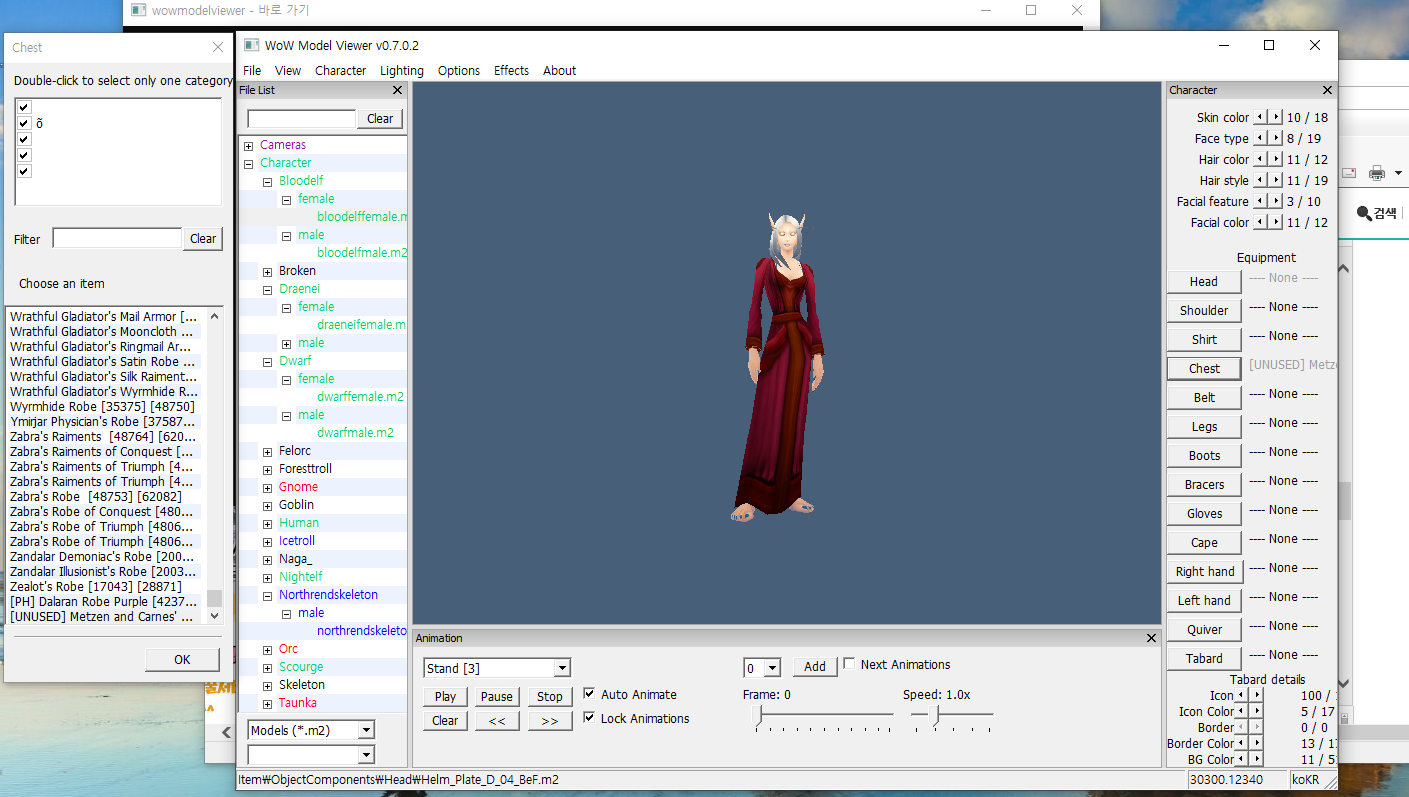Toggle the third category checkbox in Chest dialog
The image size is (1409, 797).
pos(24,139)
